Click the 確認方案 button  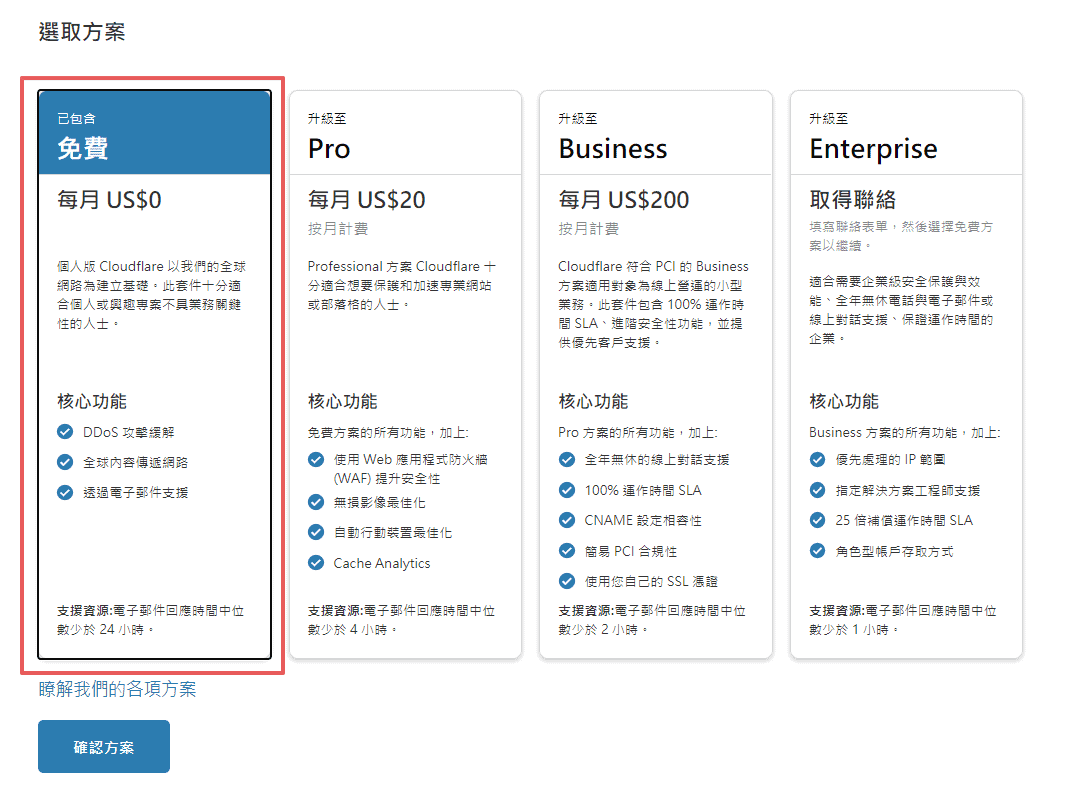coord(103,747)
